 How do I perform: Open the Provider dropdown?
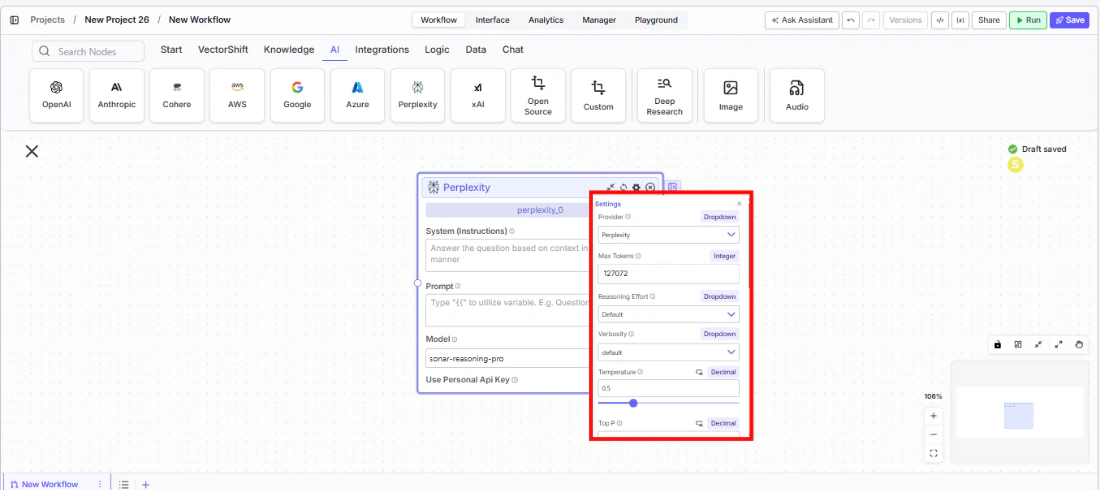pos(669,234)
